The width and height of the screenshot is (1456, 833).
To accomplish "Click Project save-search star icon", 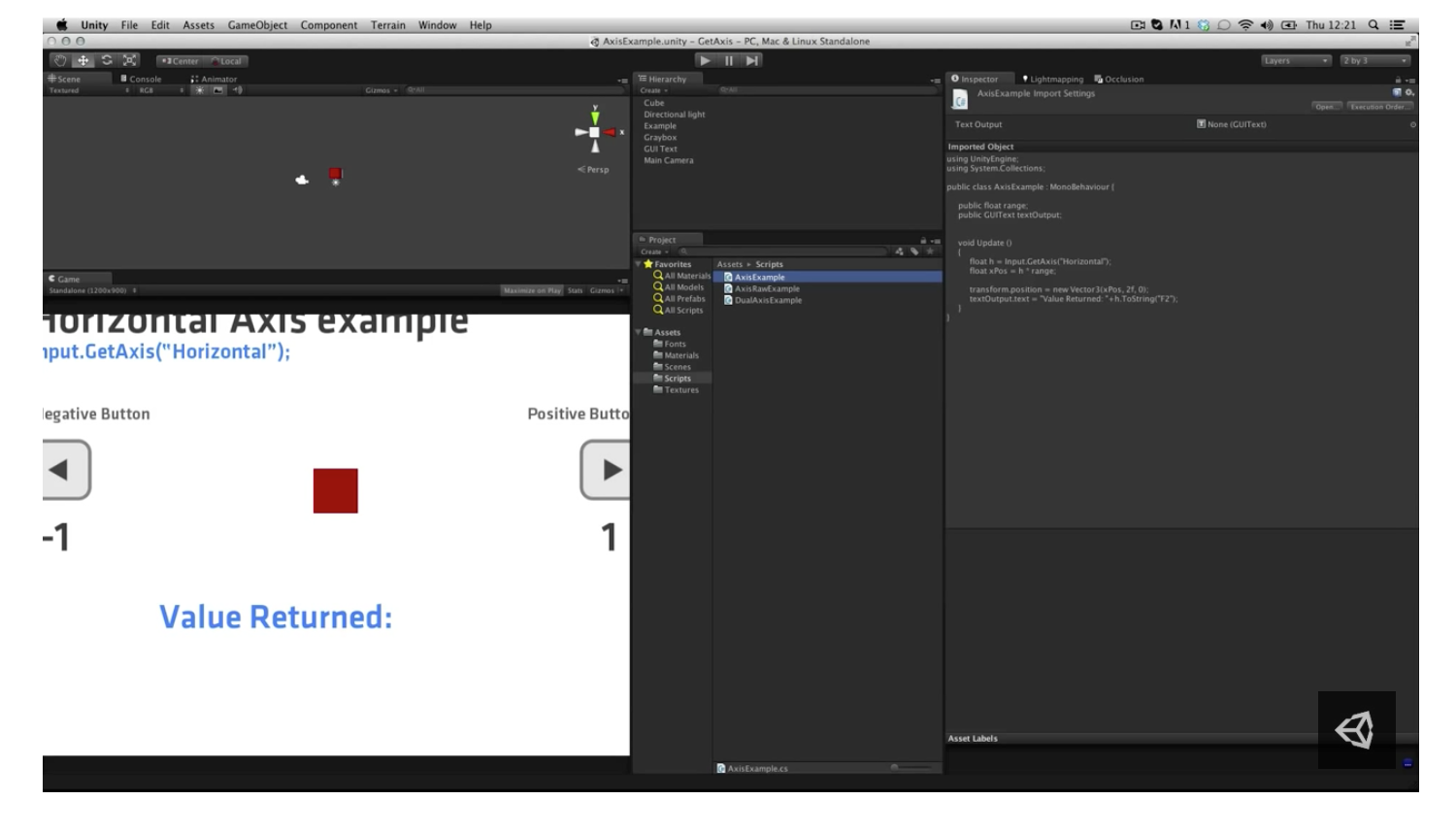I will tap(930, 251).
